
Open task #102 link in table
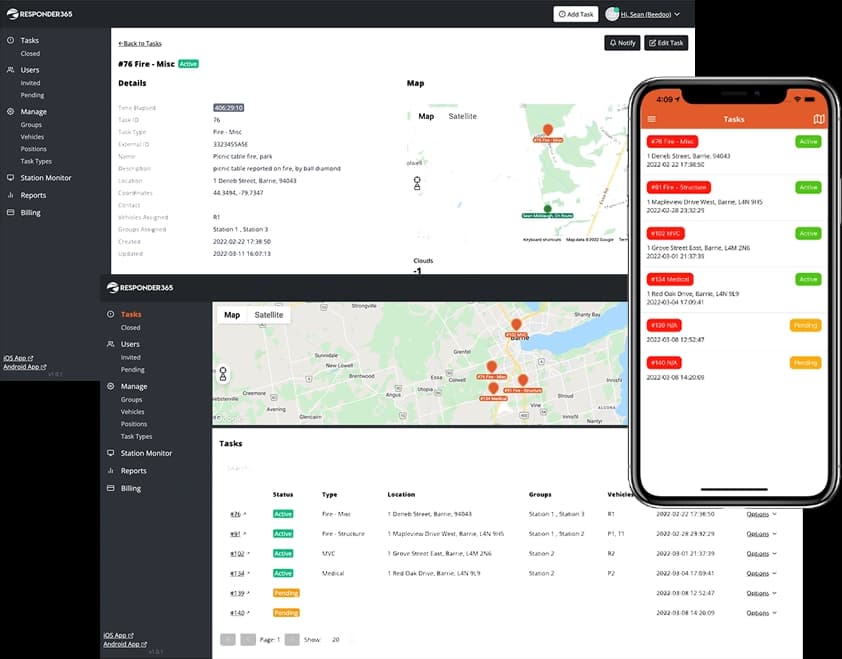point(237,554)
